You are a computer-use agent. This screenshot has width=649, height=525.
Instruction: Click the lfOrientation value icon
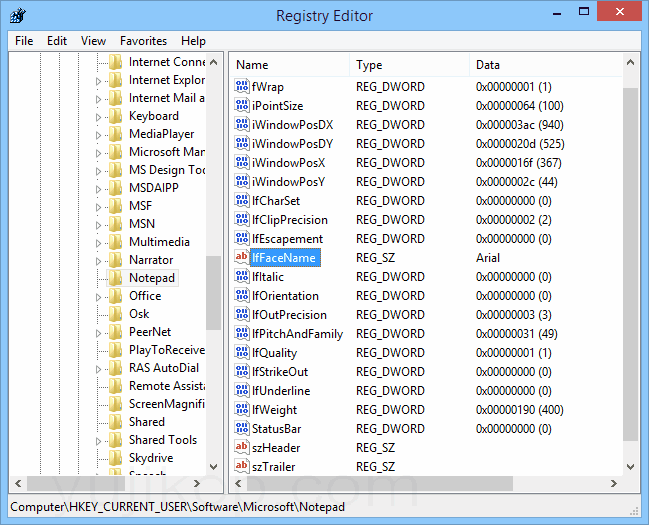242,296
